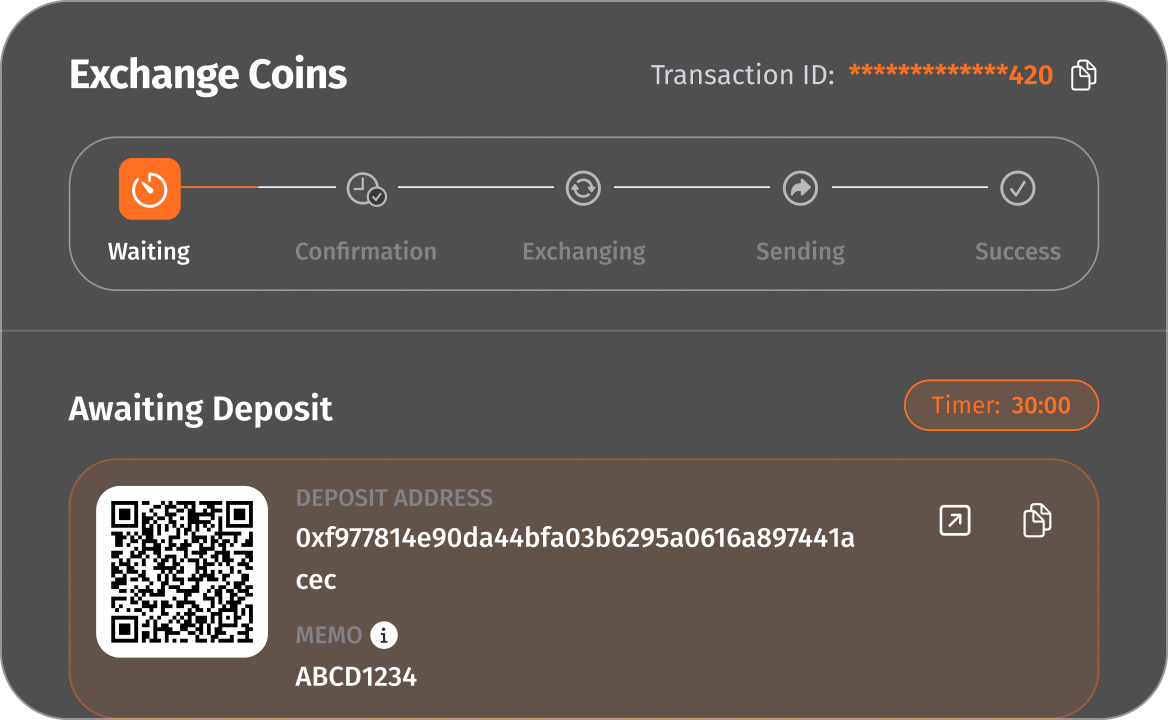Image resolution: width=1168 pixels, height=720 pixels.
Task: Click the orange Waiting timer icon
Action: pos(150,188)
